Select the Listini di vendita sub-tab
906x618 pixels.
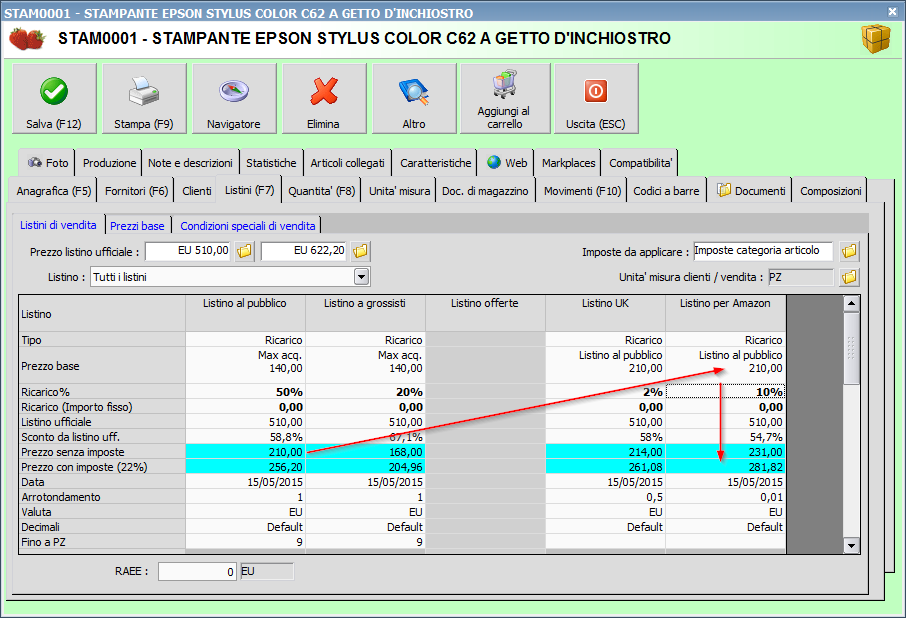pyautogui.click(x=58, y=225)
